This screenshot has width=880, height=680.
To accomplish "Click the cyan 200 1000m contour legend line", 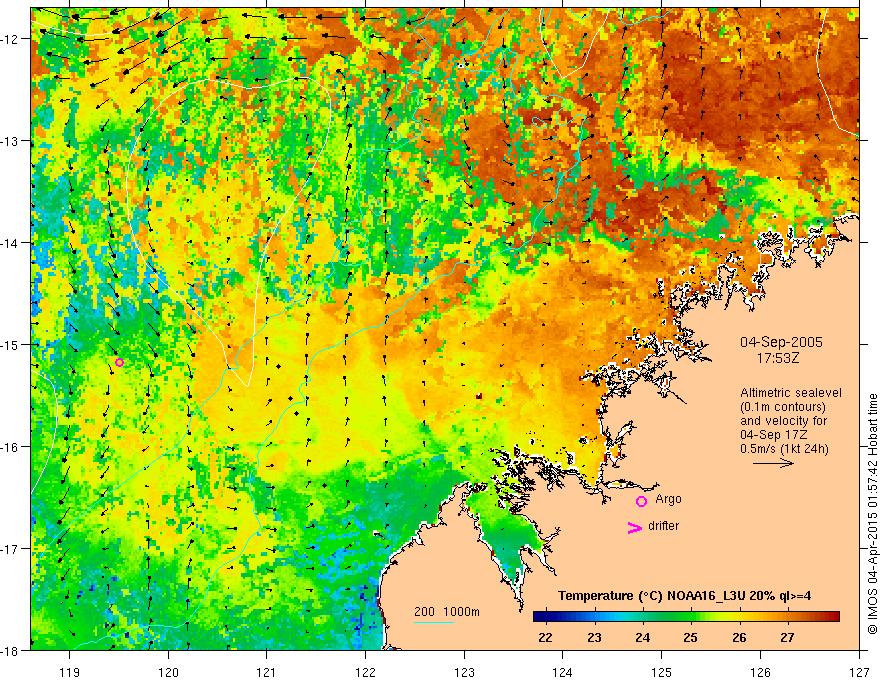I will coord(434,622).
